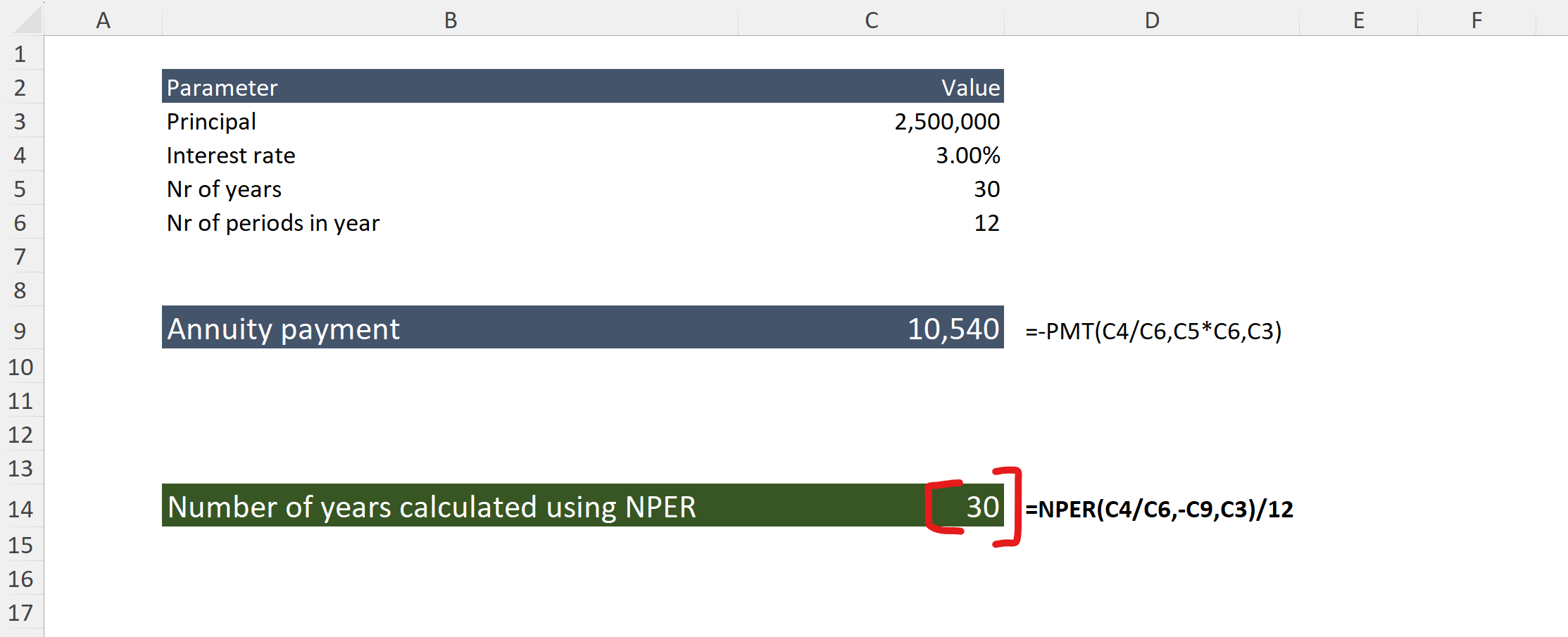The image size is (1568, 637).
Task: Select column B header
Action: [x=450, y=20]
